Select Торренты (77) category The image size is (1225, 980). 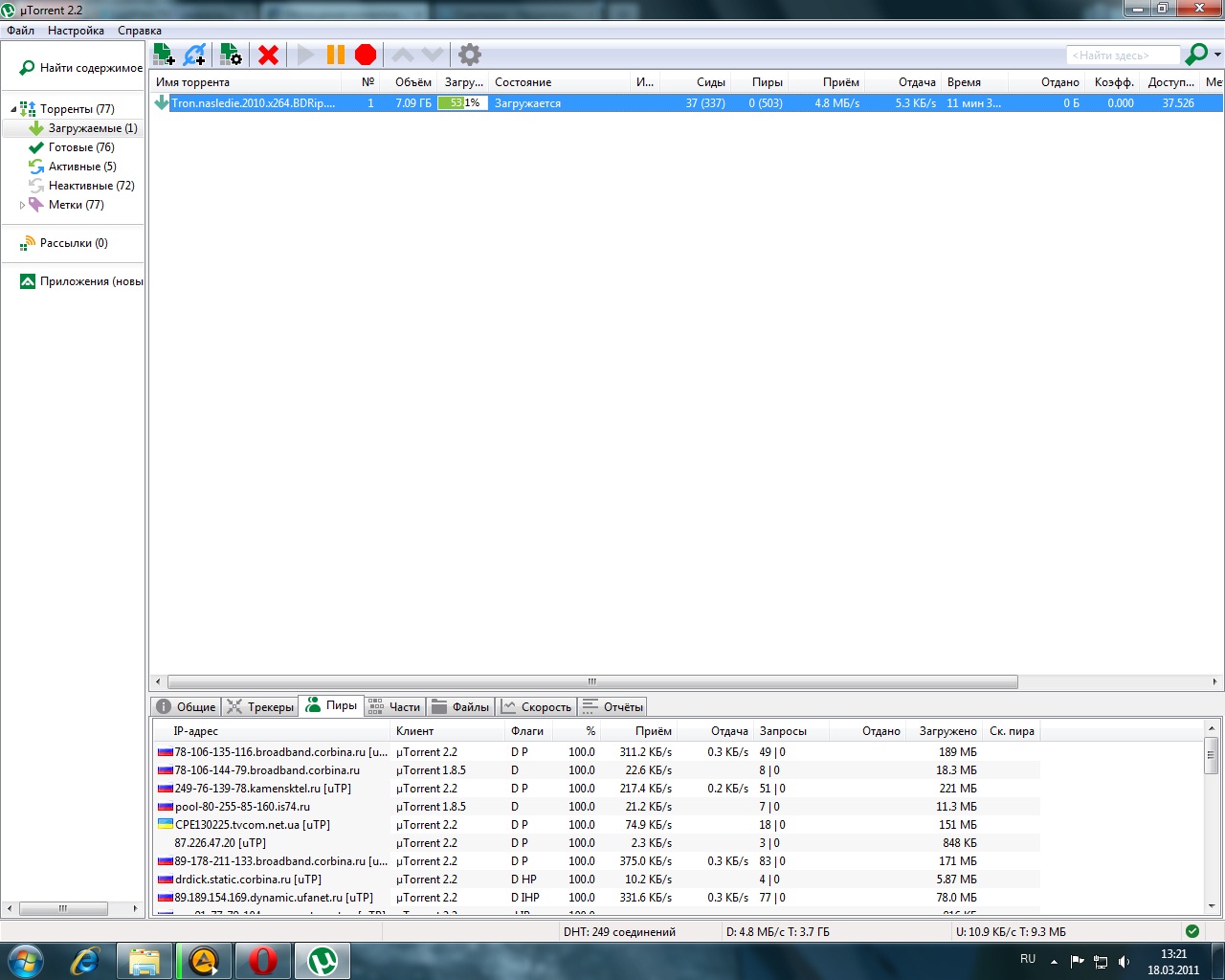pos(77,109)
